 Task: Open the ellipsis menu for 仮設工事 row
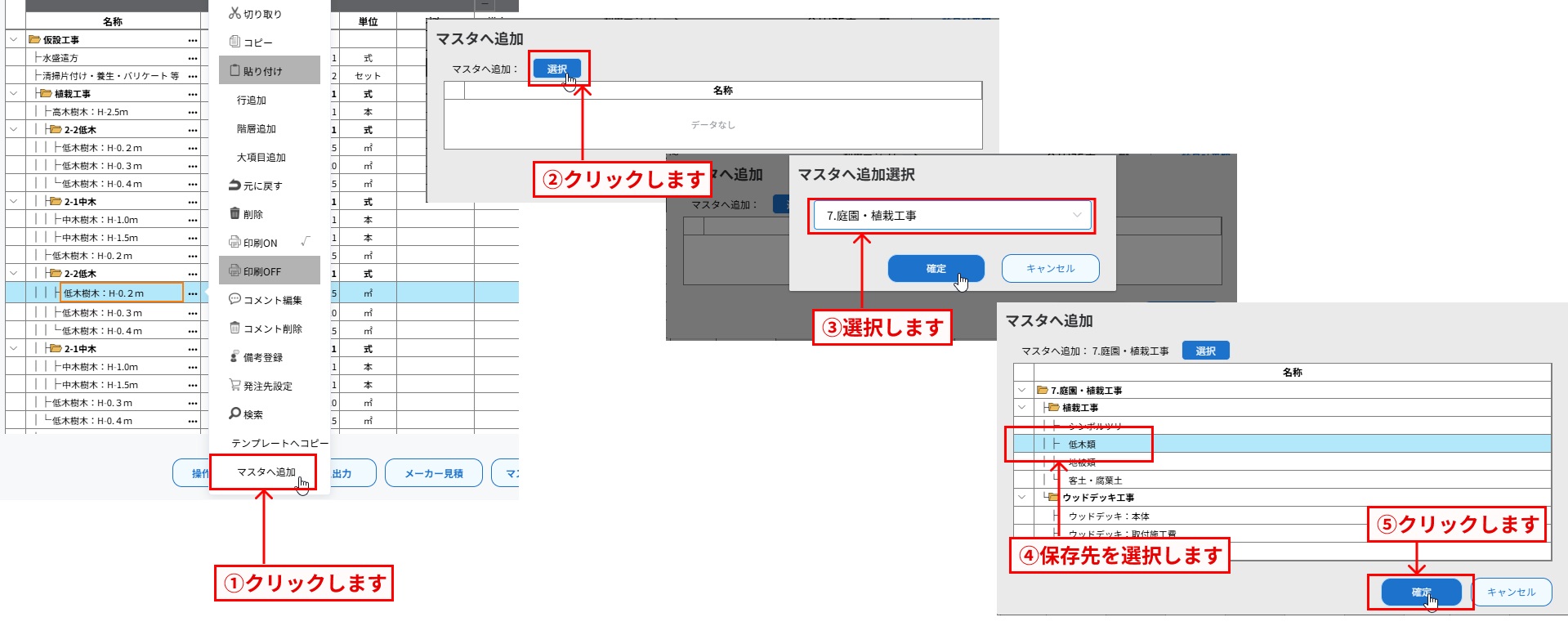193,40
